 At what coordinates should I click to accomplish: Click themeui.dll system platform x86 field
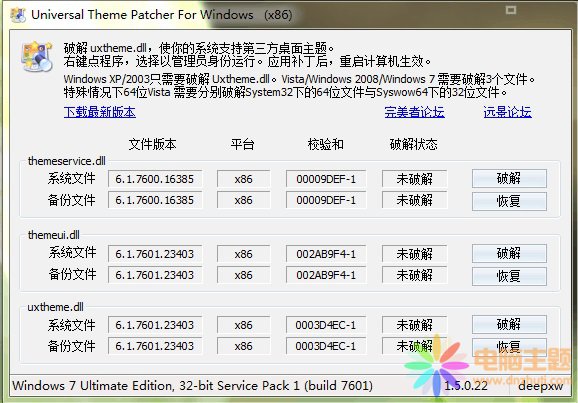(244, 254)
